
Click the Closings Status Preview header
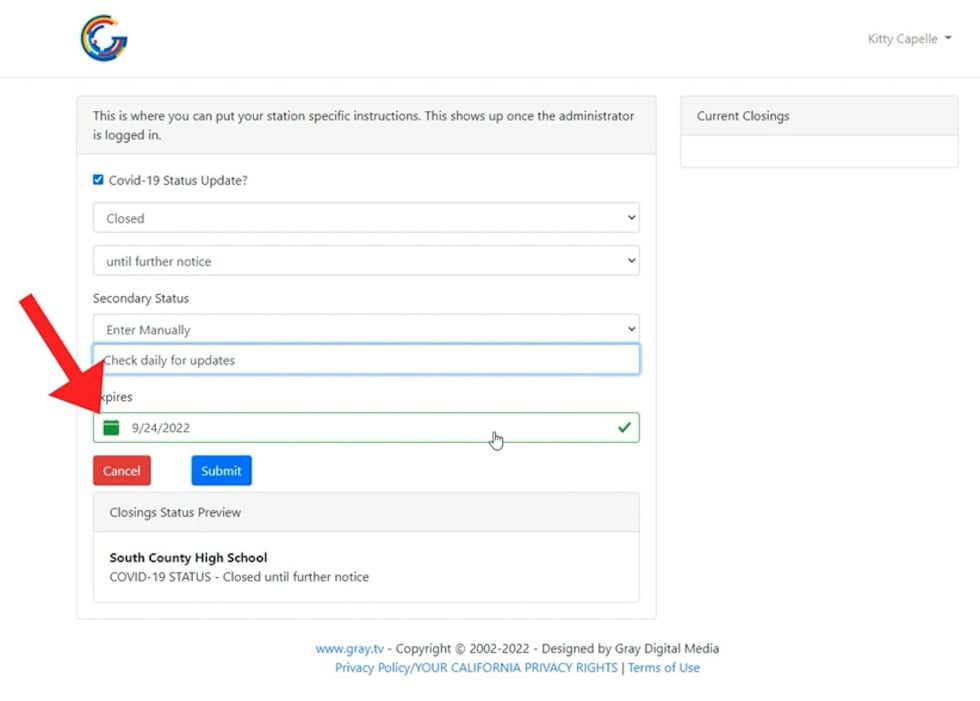point(366,512)
